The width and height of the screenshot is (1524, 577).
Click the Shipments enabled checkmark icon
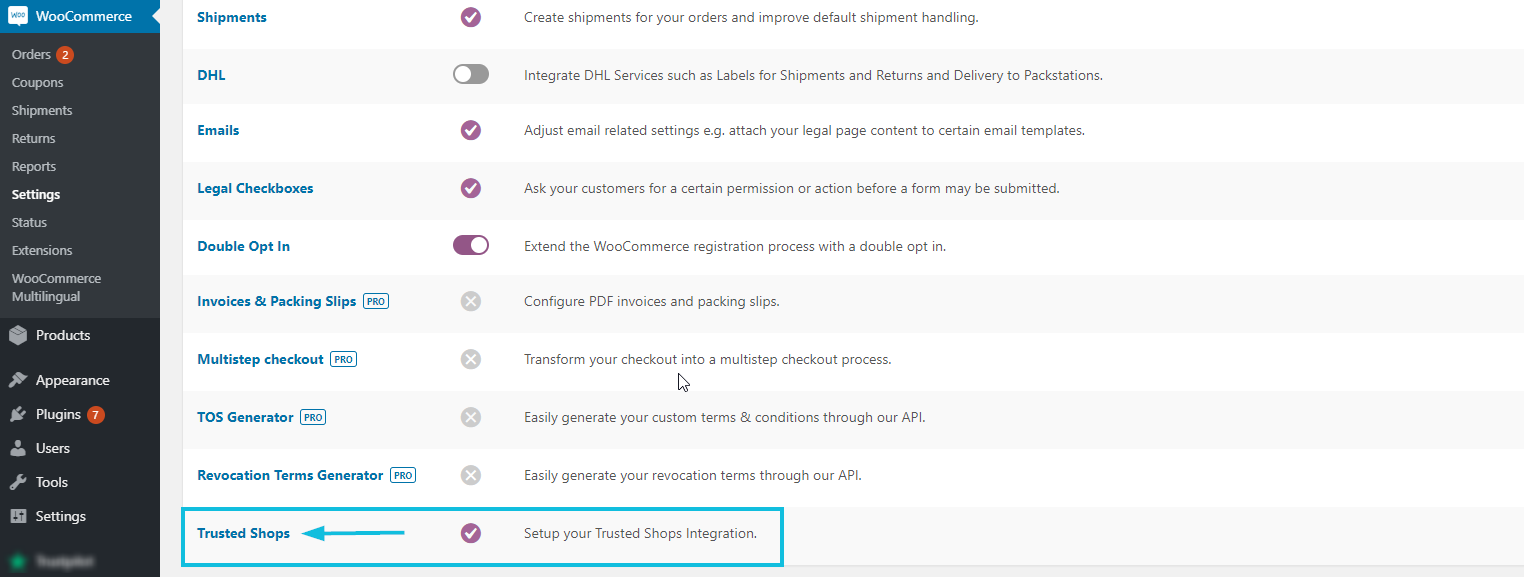click(x=471, y=17)
